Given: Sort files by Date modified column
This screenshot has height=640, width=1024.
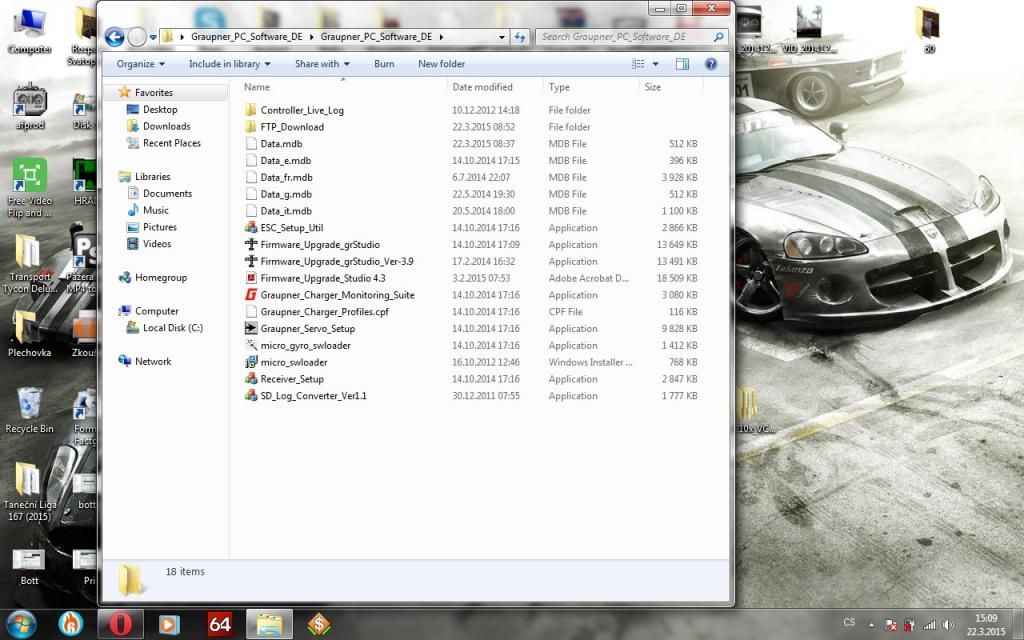Looking at the screenshot, I should tap(482, 87).
